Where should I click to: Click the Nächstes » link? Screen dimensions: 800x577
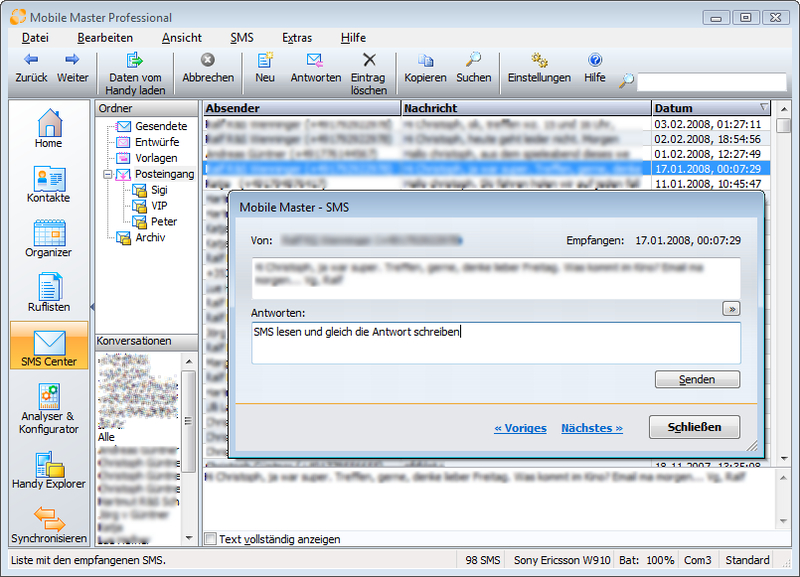pos(591,428)
